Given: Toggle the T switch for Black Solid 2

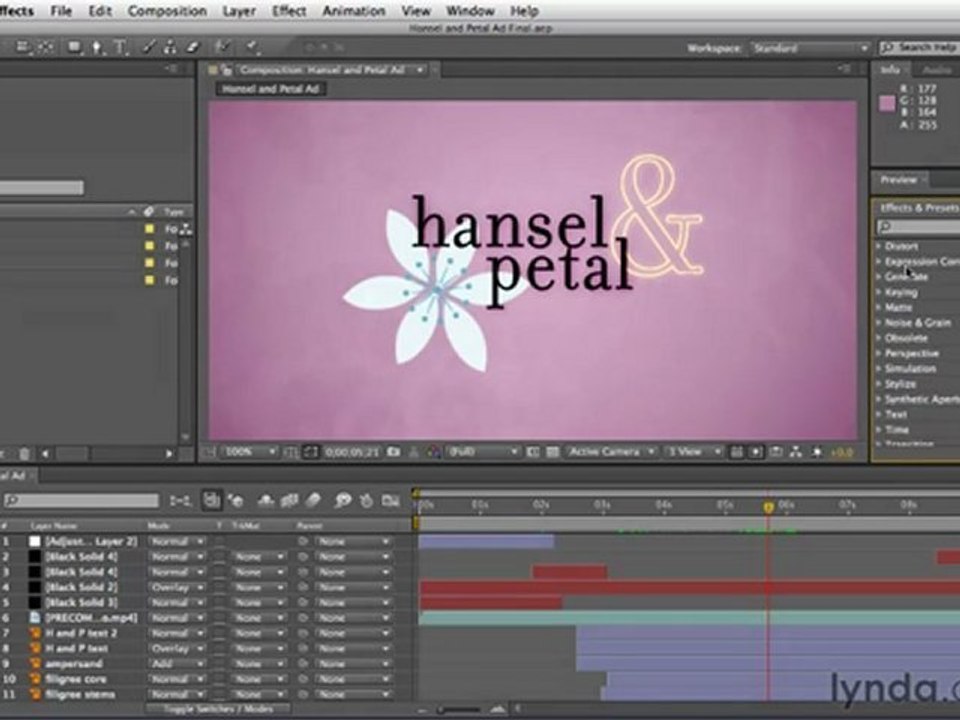Looking at the screenshot, I should tap(219, 587).
